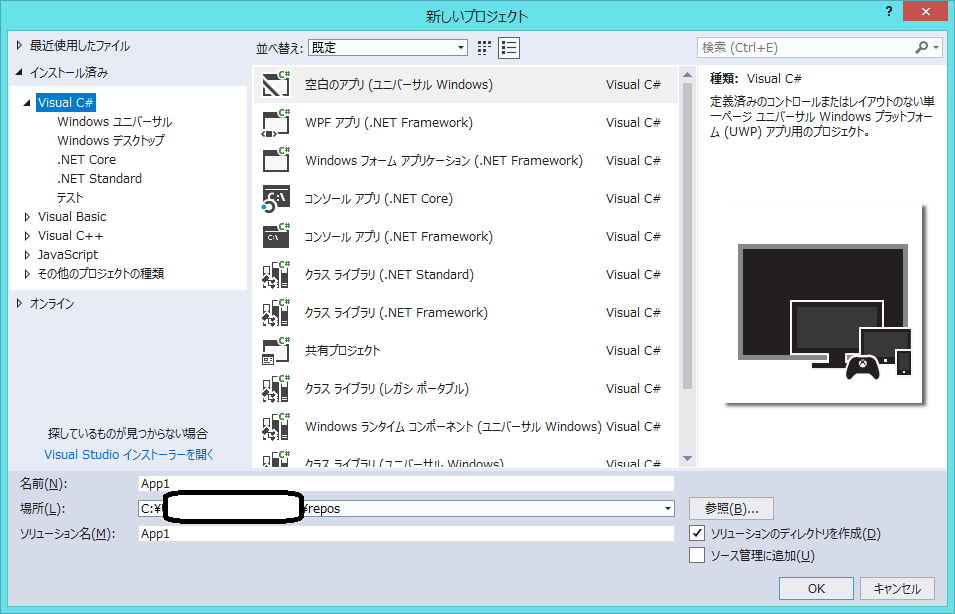Click the OK button
This screenshot has width=955, height=614.
coord(816,588)
